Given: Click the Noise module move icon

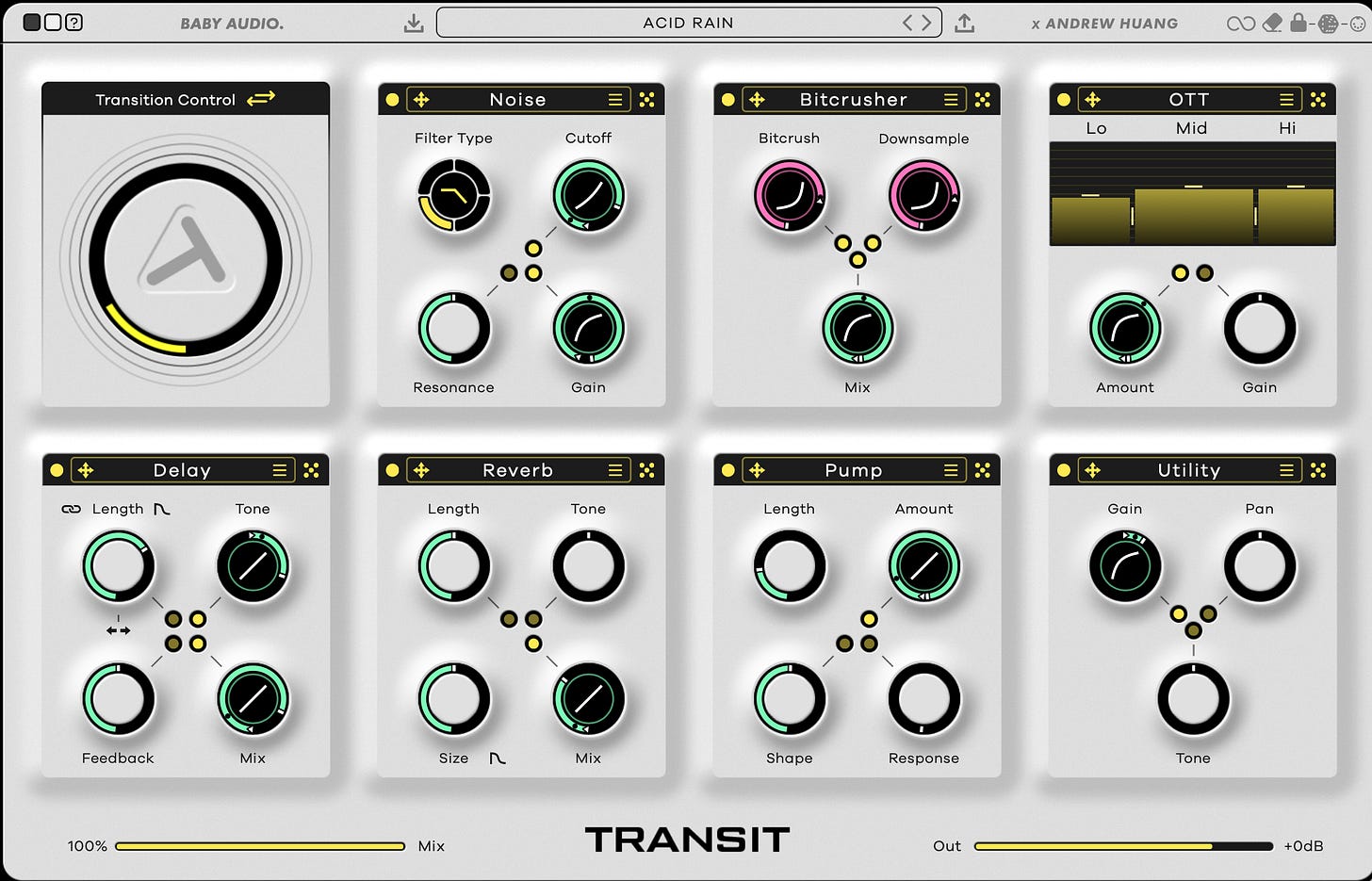Looking at the screenshot, I should click(421, 99).
